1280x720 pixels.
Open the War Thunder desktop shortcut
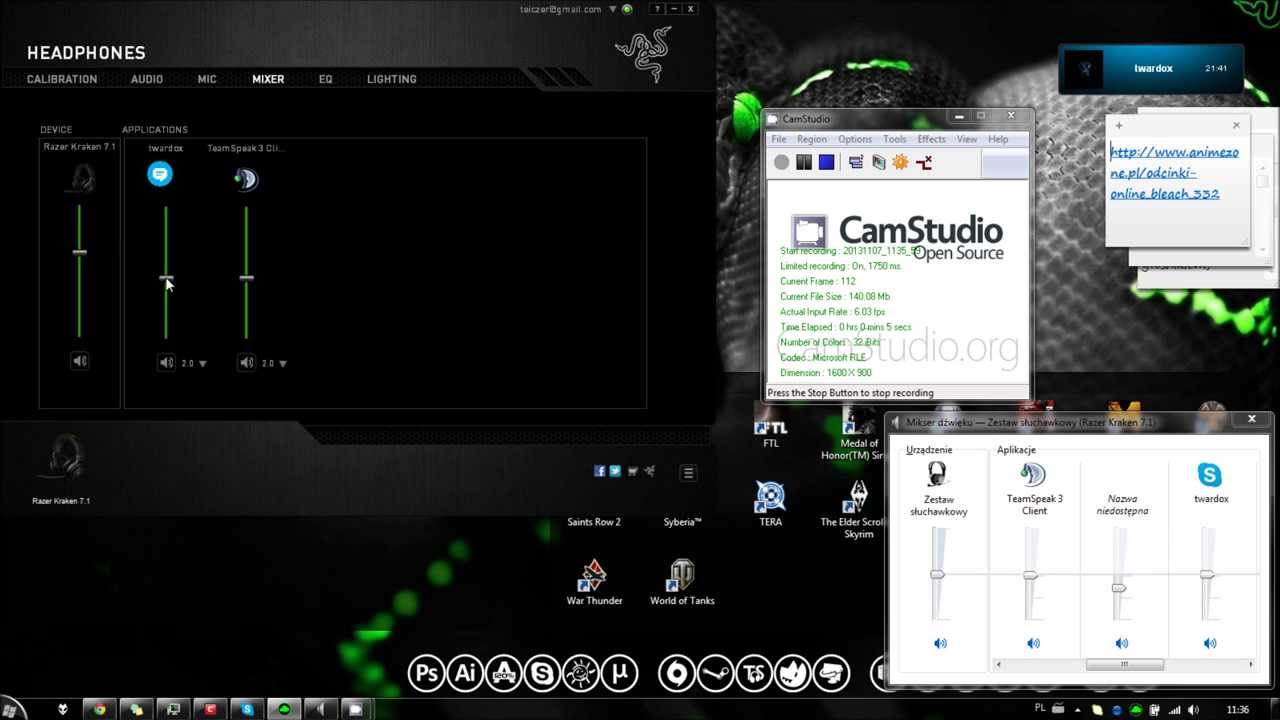pyautogui.click(x=594, y=582)
